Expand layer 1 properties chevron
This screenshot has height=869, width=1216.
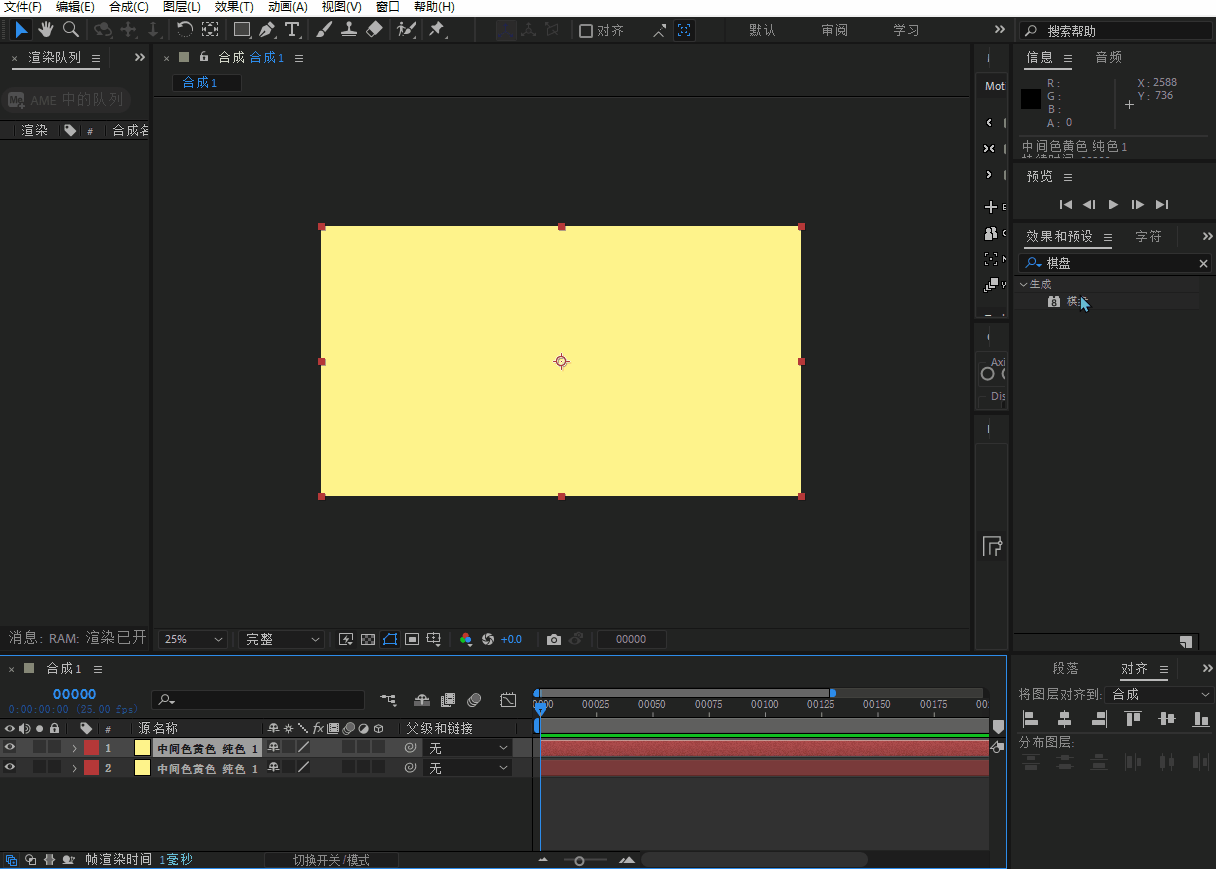coord(74,747)
